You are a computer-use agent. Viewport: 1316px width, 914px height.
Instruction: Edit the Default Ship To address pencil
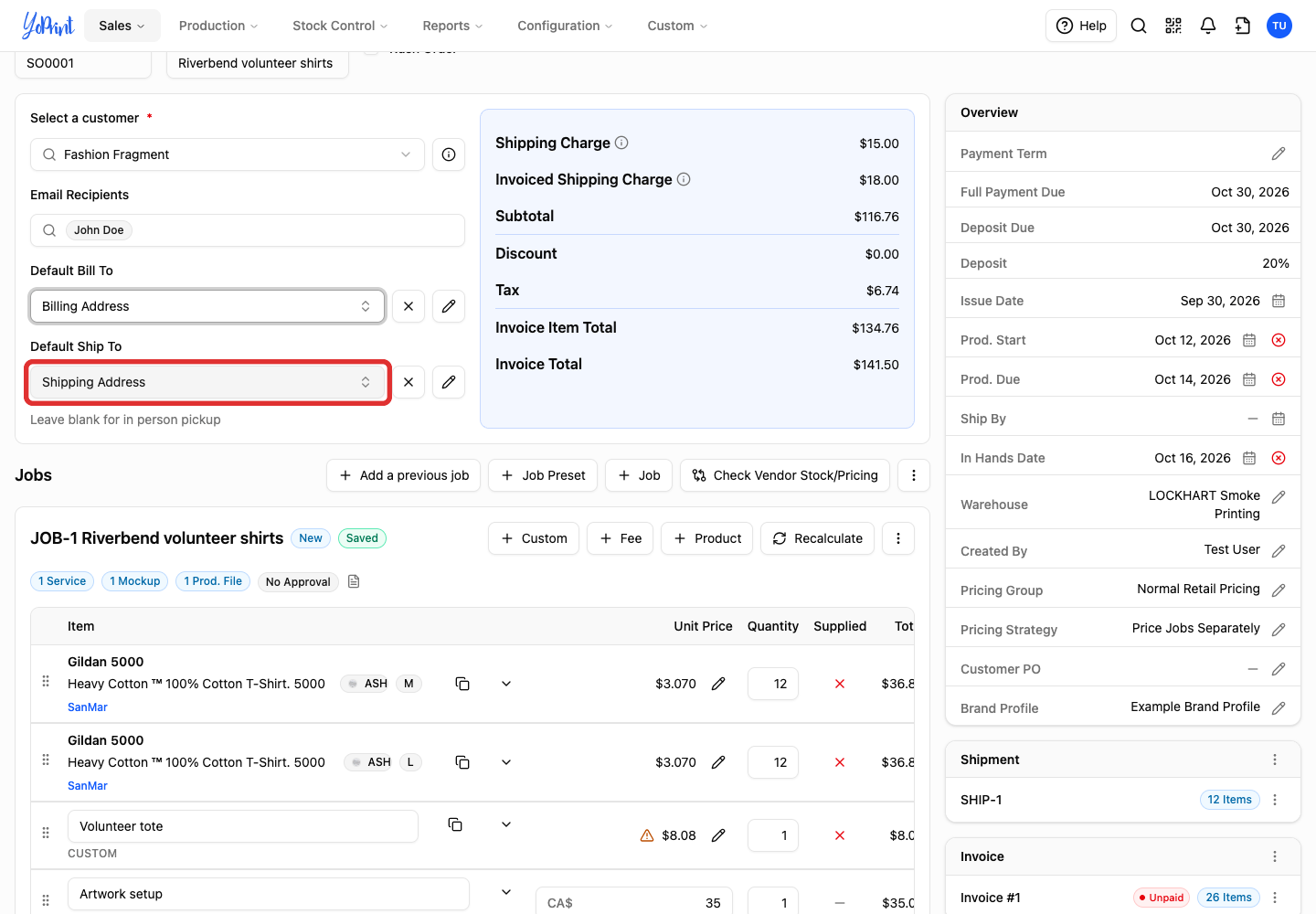pyautogui.click(x=449, y=382)
